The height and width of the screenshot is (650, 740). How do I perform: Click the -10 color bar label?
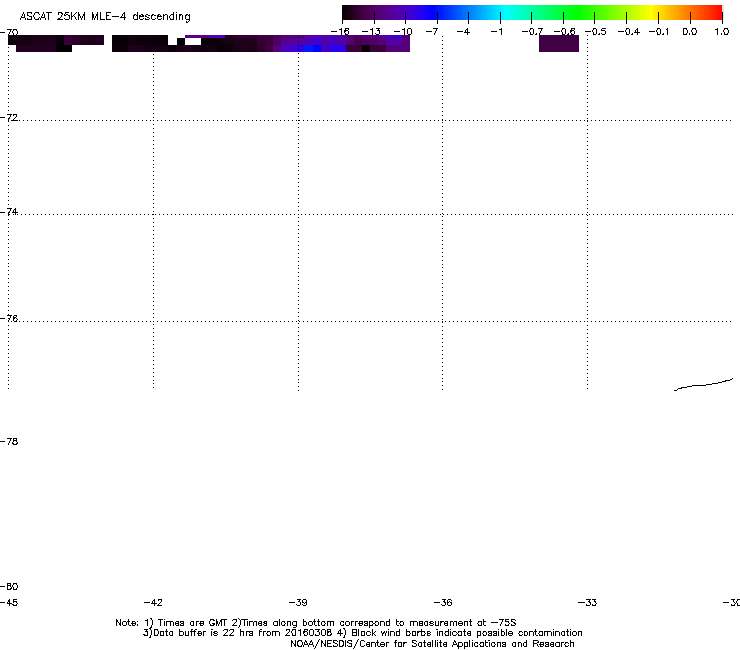pyautogui.click(x=403, y=32)
